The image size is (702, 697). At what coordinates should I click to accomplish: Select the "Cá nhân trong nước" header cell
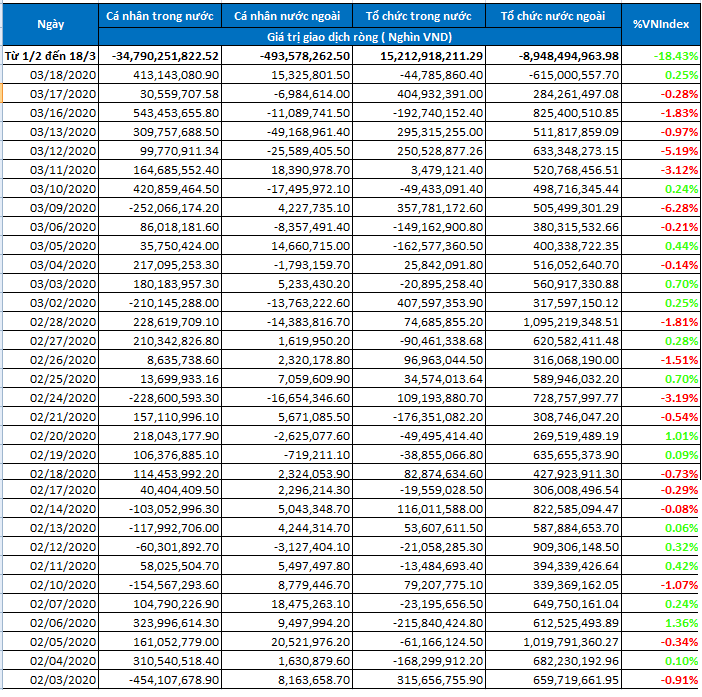pyautogui.click(x=161, y=18)
